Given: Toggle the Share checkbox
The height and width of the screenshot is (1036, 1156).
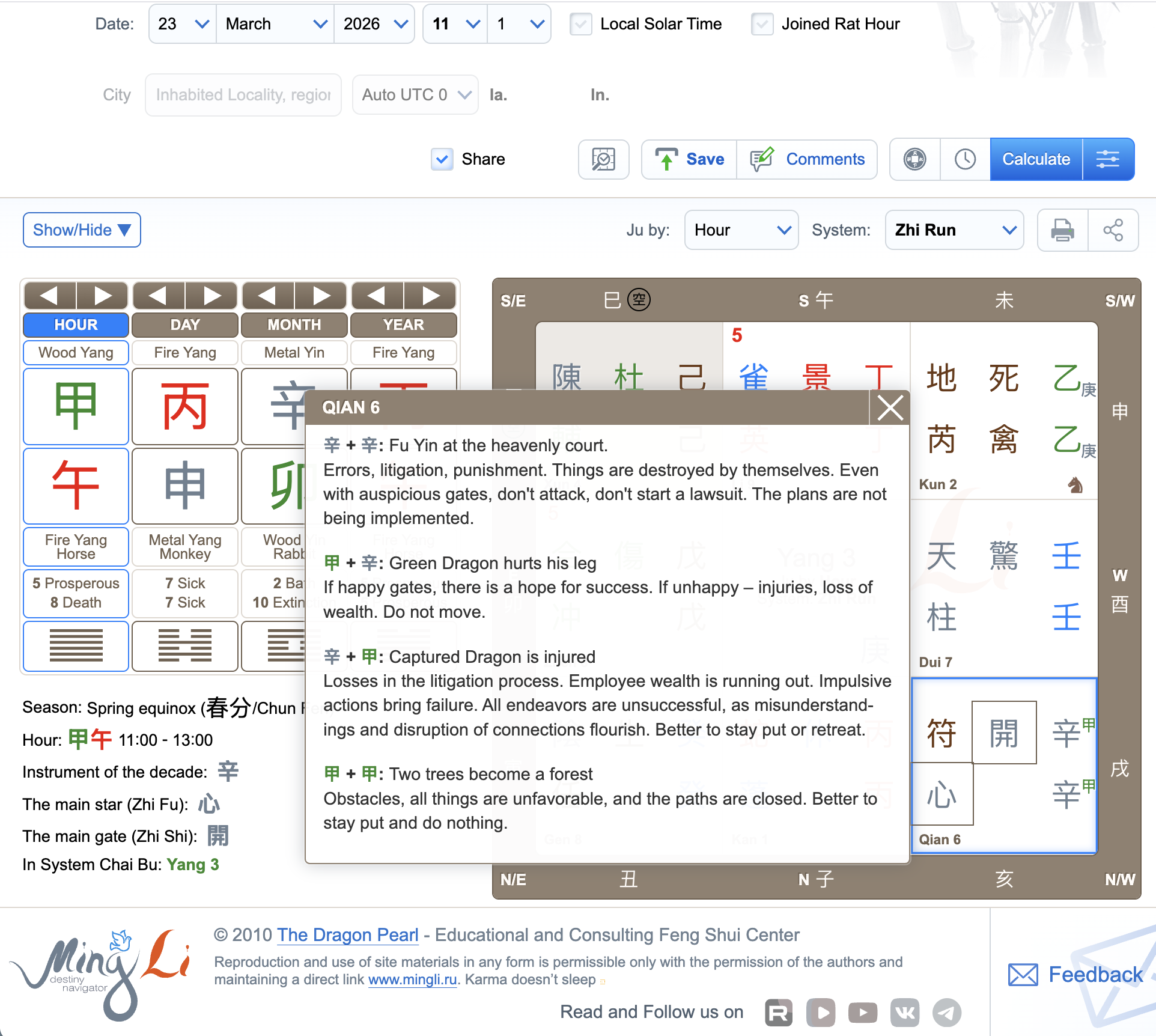Looking at the screenshot, I should coord(442,159).
